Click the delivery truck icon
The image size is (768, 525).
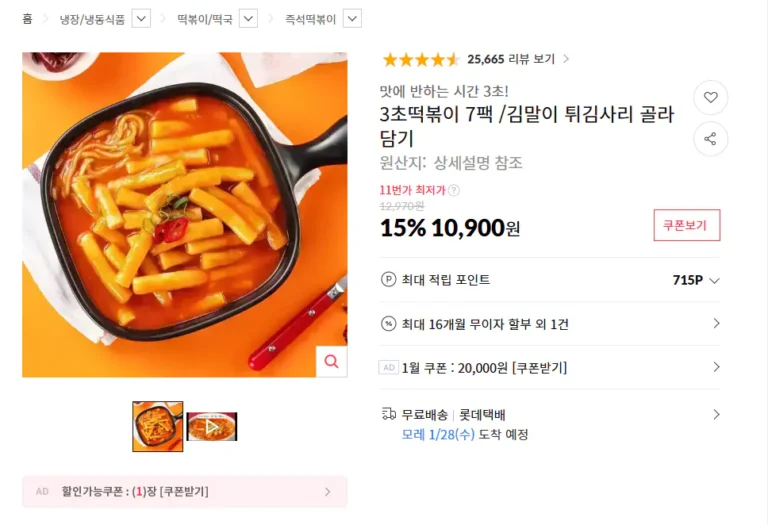coord(388,414)
